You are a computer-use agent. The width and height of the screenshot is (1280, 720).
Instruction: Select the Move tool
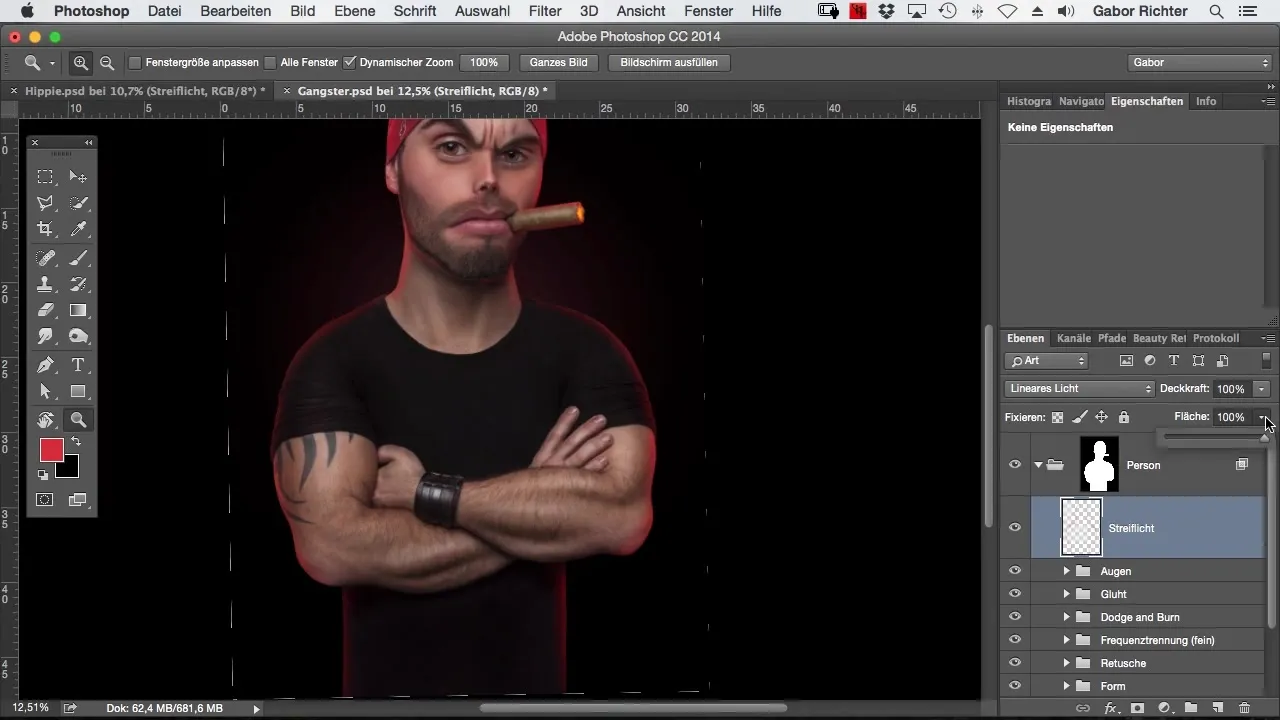[78, 177]
